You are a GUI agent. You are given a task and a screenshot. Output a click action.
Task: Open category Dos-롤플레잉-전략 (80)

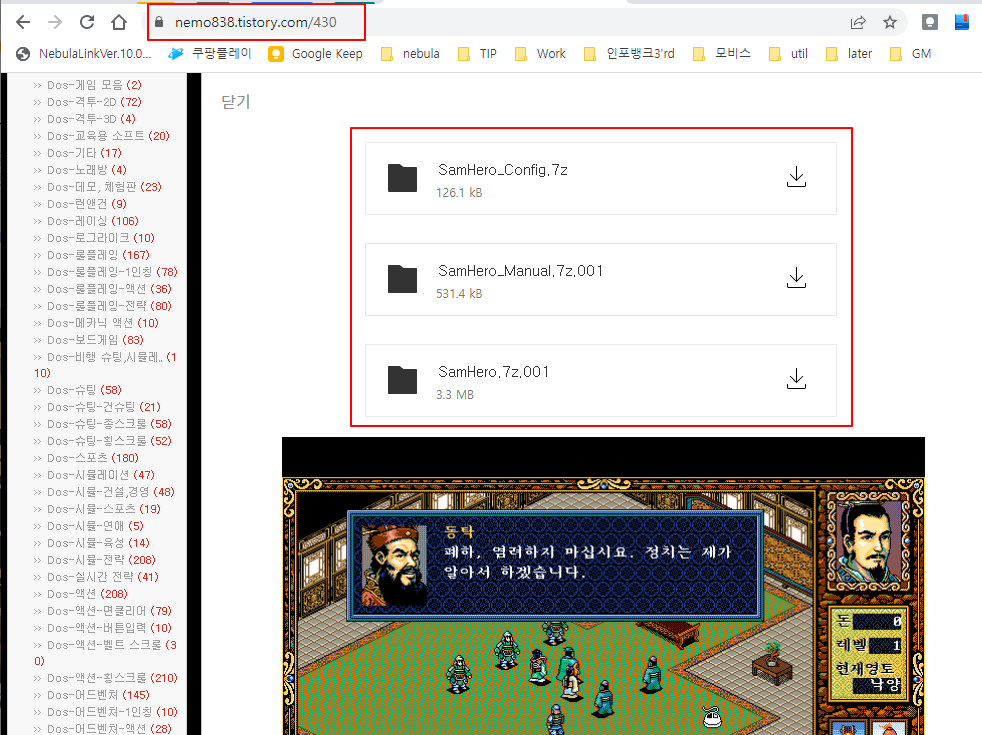pos(109,306)
